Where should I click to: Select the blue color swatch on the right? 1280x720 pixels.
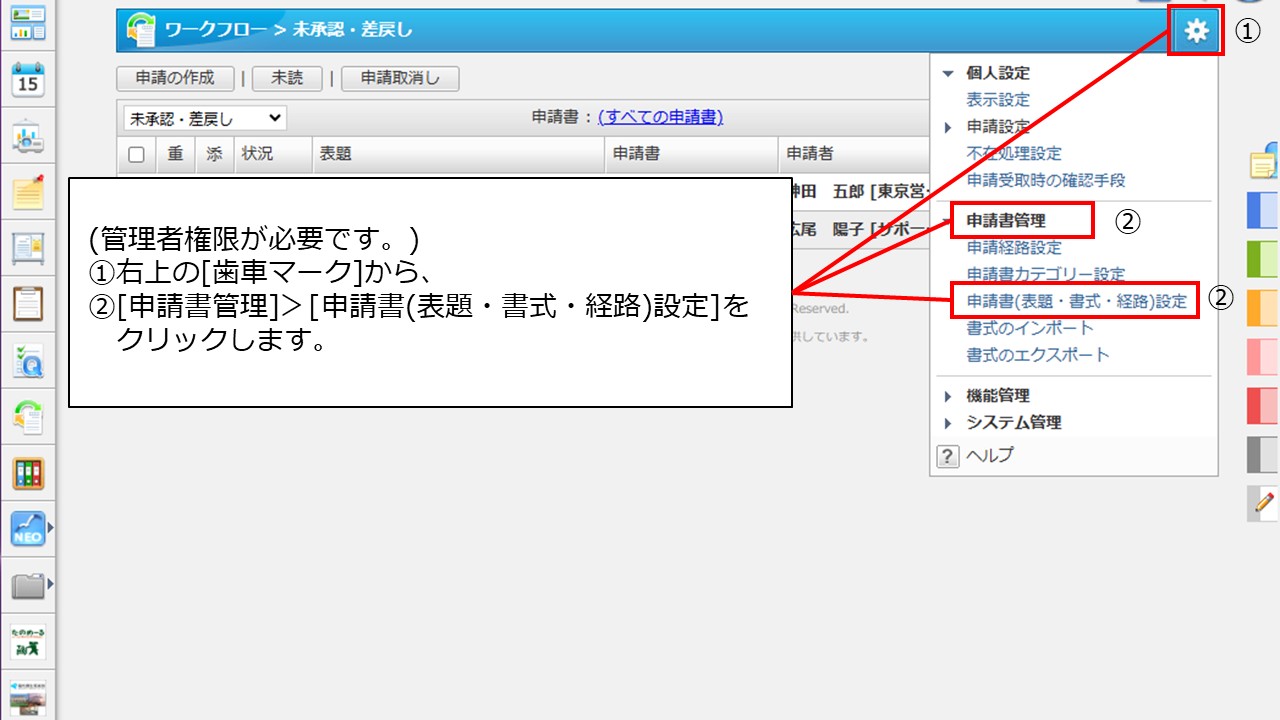click(x=1262, y=212)
